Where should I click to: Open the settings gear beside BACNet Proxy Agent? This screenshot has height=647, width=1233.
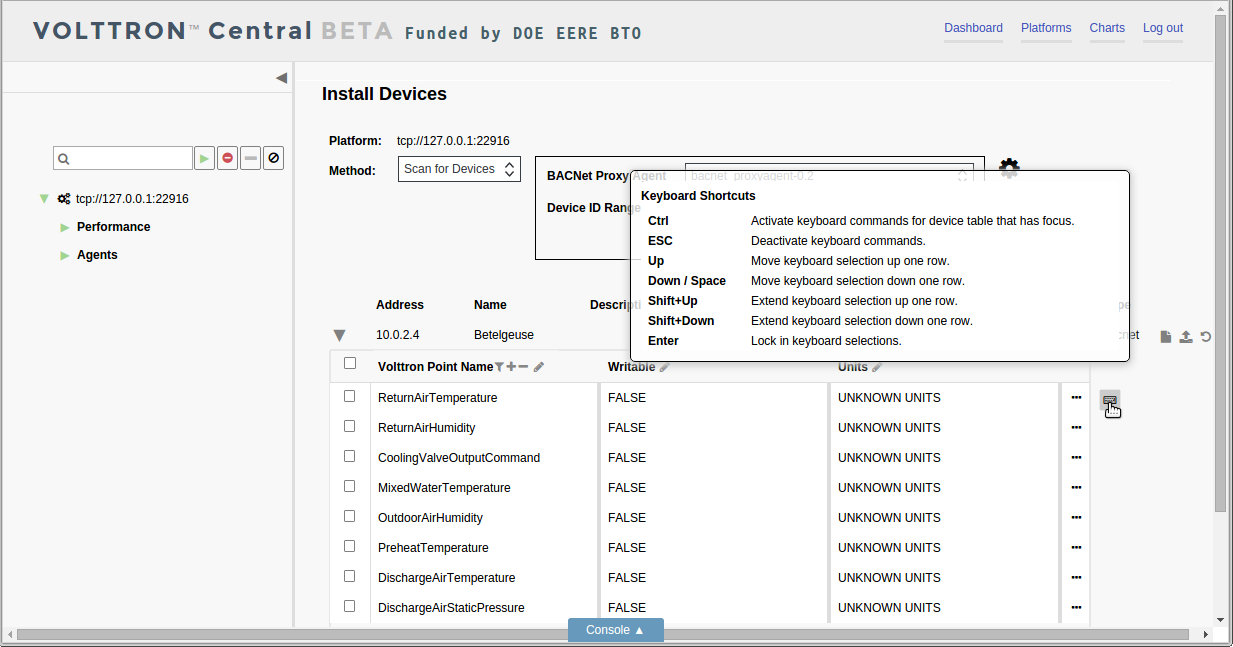1009,168
